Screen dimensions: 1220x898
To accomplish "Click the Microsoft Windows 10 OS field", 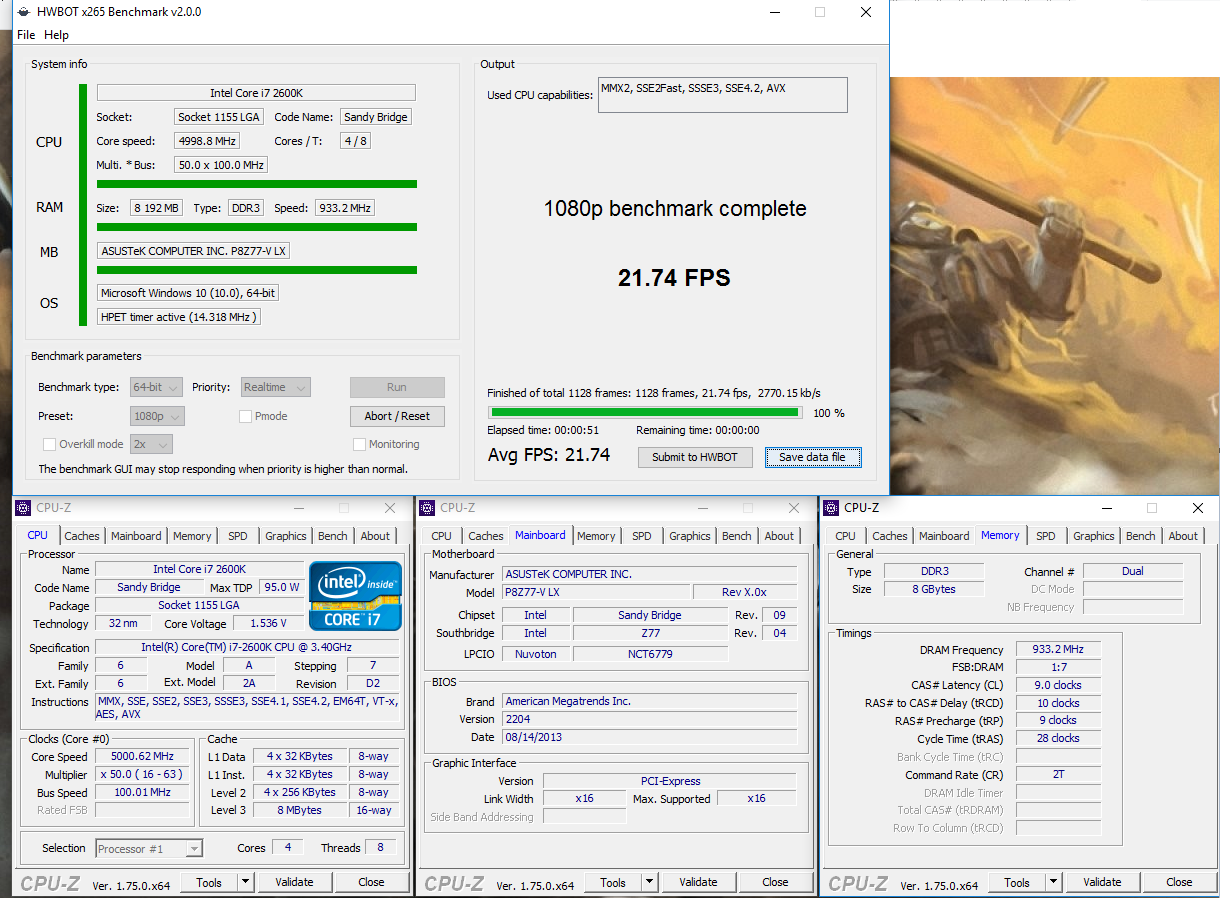I will tap(188, 293).
